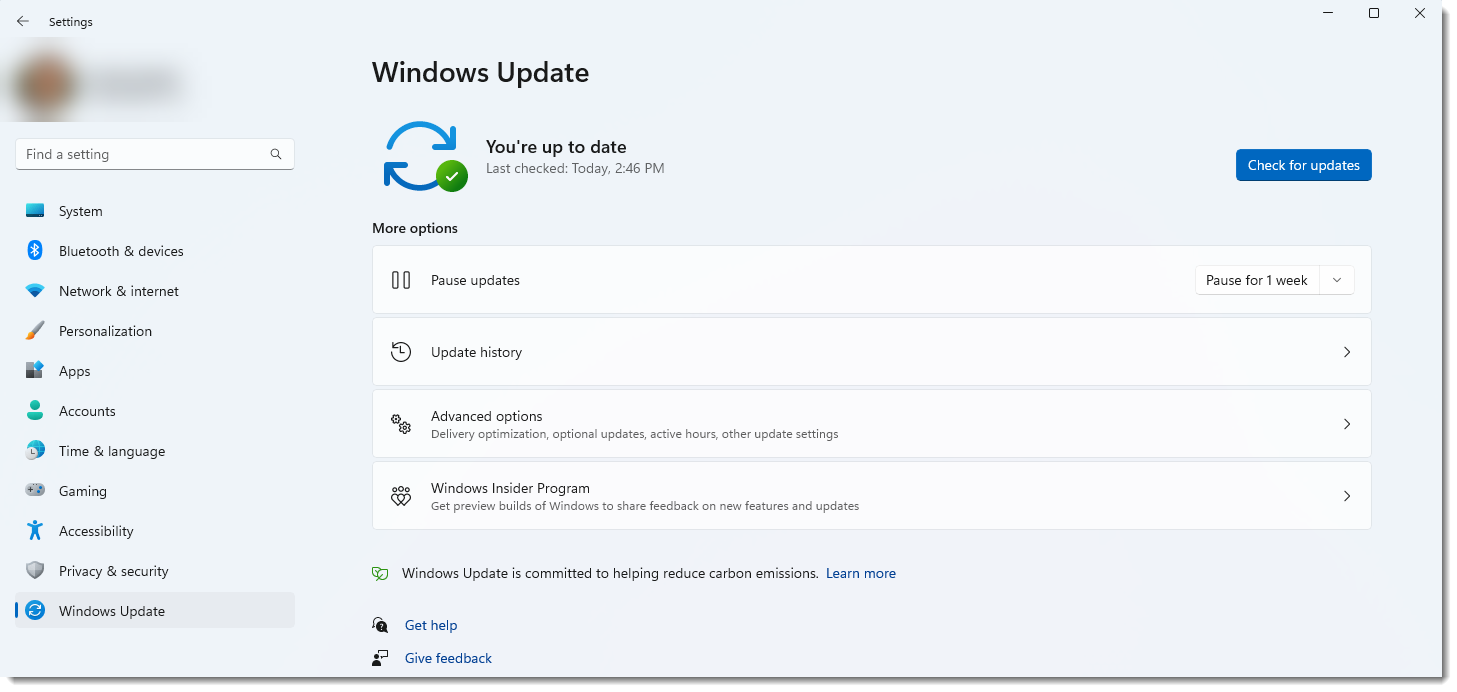Image resolution: width=1457 pixels, height=692 pixels.
Task: Click the Windows Update sync icon in sidebar
Action: tap(35, 611)
